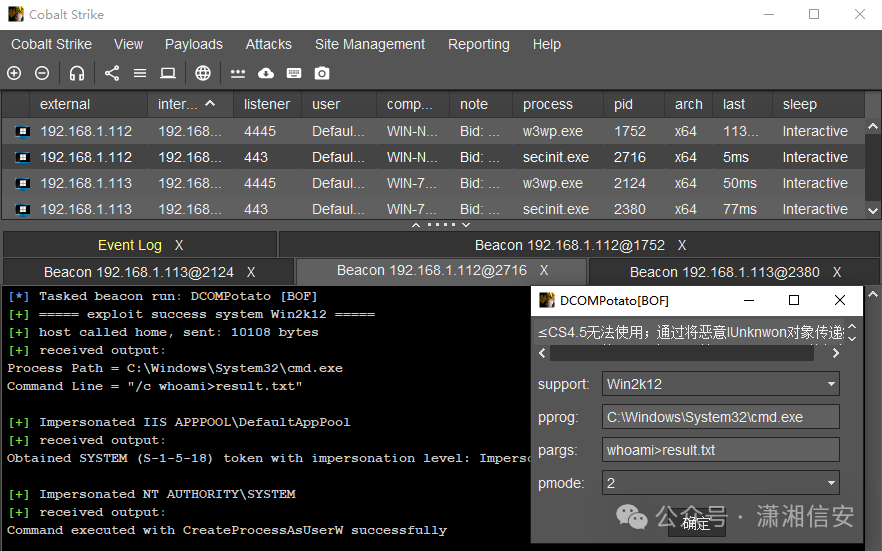Open the View menu

[128, 44]
